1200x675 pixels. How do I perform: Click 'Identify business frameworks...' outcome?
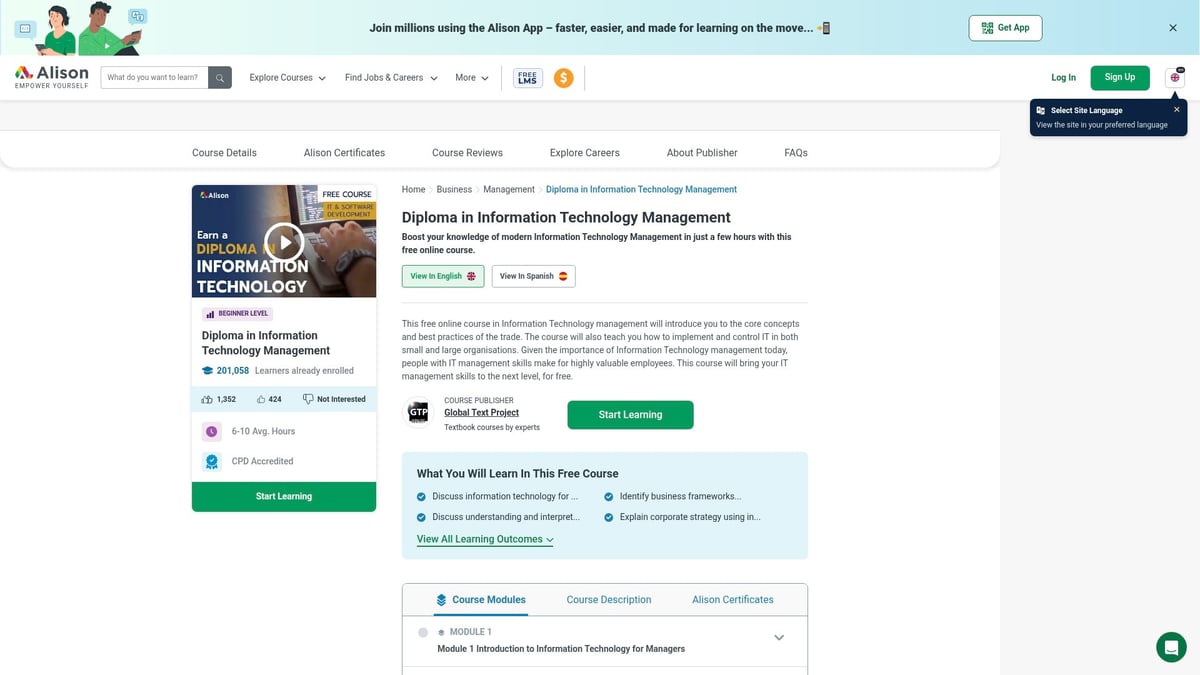click(x=680, y=496)
